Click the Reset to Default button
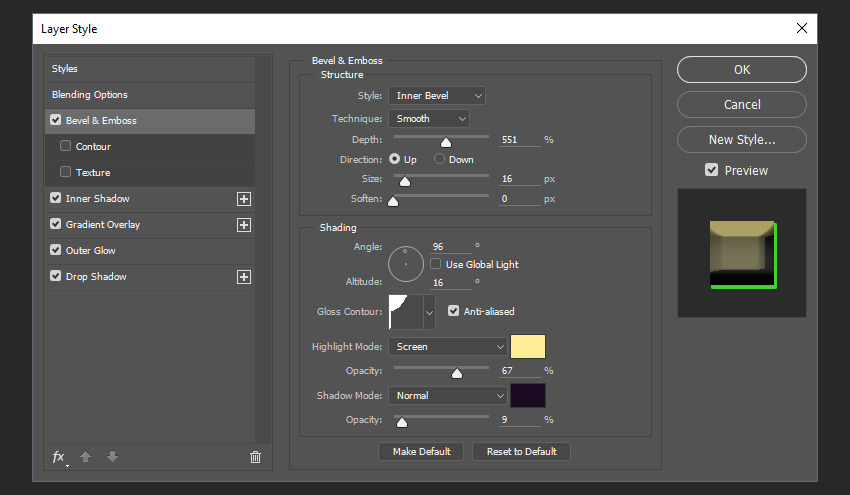This screenshot has height=495, width=850. tap(521, 452)
